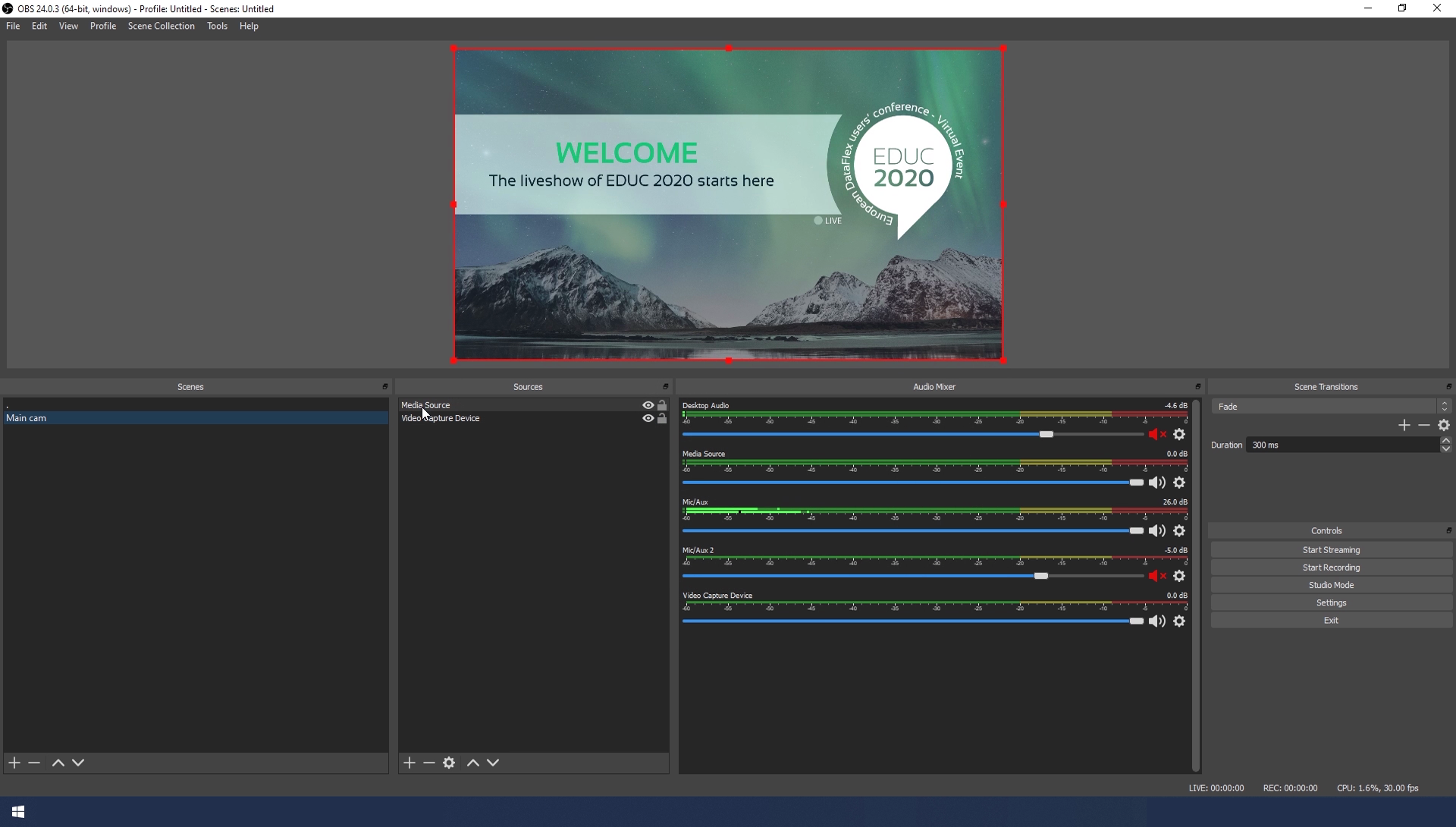Move source up with arrow icon
The image size is (1456, 827).
pyautogui.click(x=473, y=763)
